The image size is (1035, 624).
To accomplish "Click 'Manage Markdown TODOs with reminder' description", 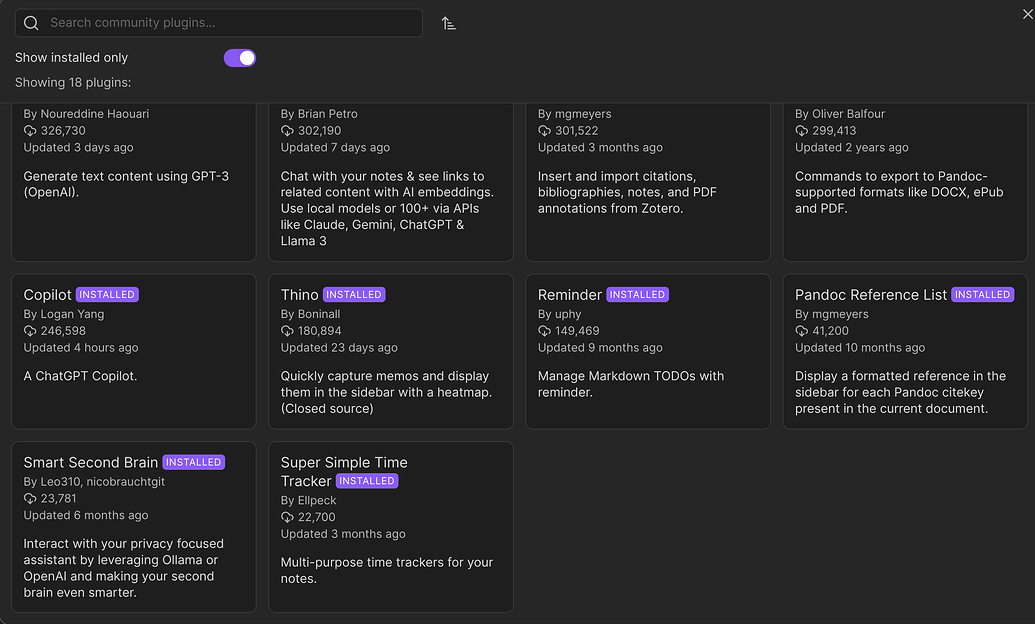I will pos(631,384).
